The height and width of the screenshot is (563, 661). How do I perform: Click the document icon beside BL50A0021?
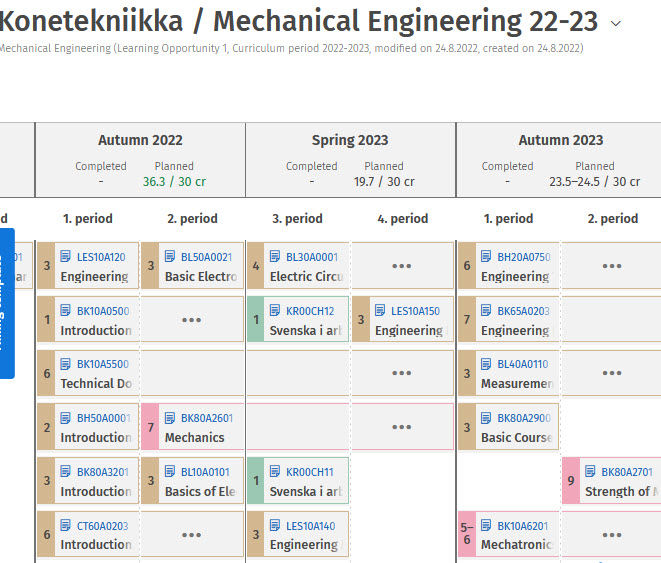tap(171, 257)
